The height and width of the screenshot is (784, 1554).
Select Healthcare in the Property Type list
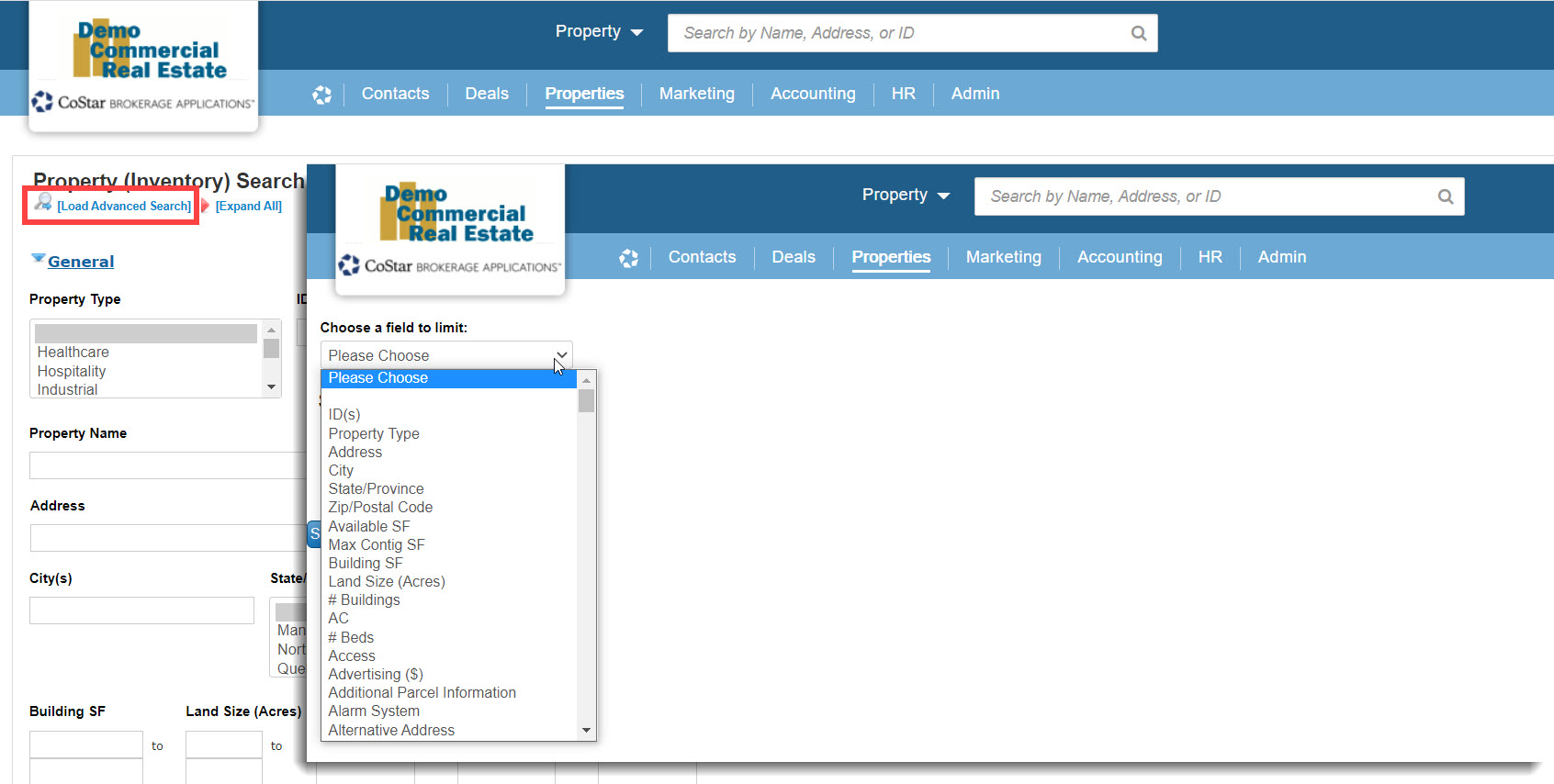(x=147, y=353)
